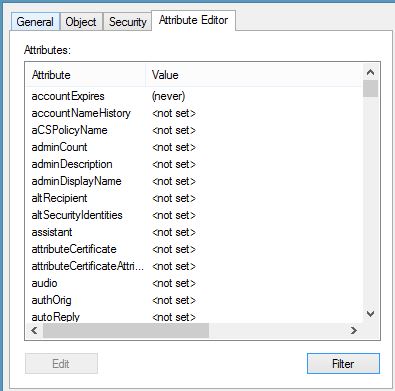
Task: Open the Security tab
Action: click(x=127, y=22)
